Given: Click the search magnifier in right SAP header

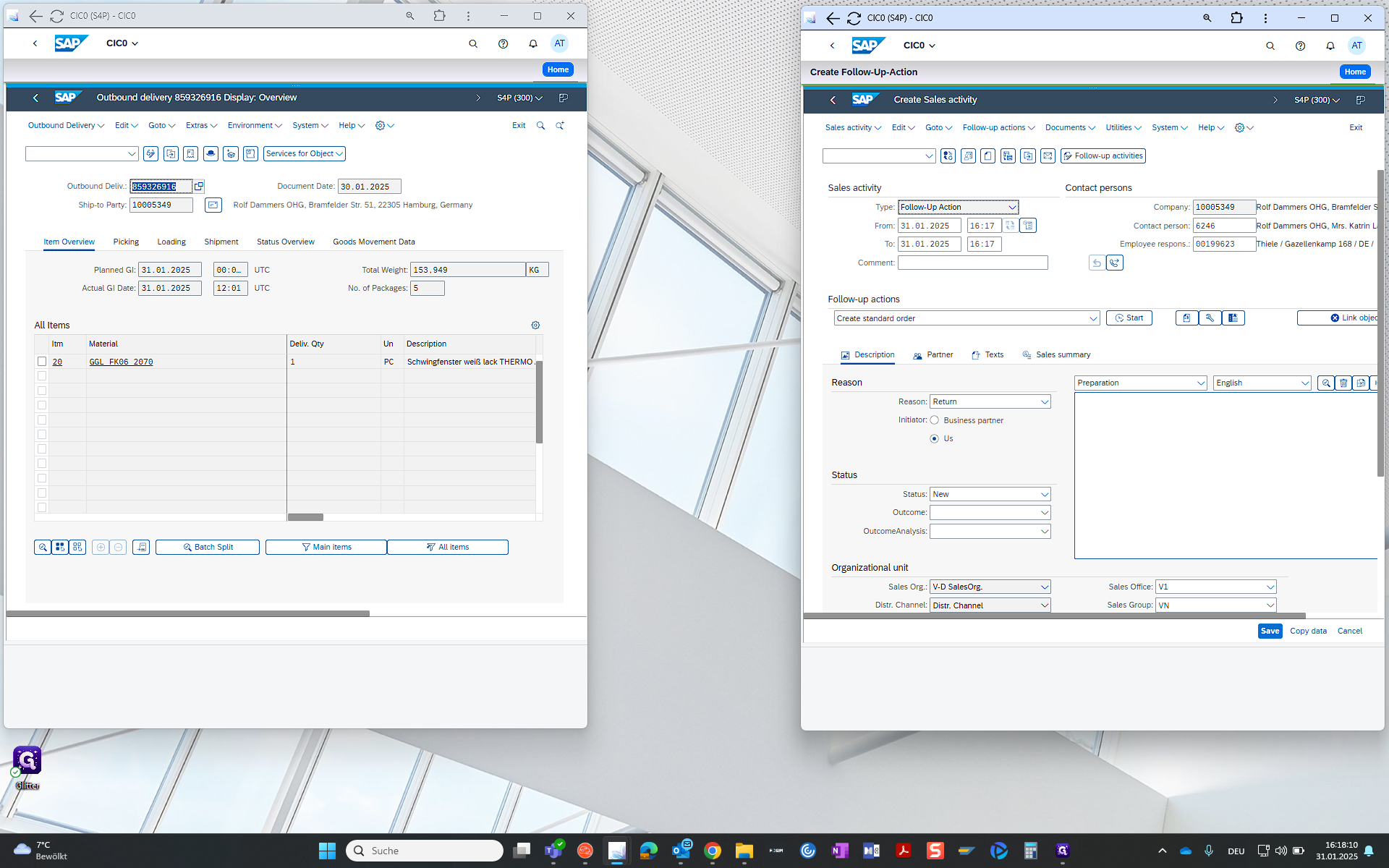Looking at the screenshot, I should (1270, 46).
